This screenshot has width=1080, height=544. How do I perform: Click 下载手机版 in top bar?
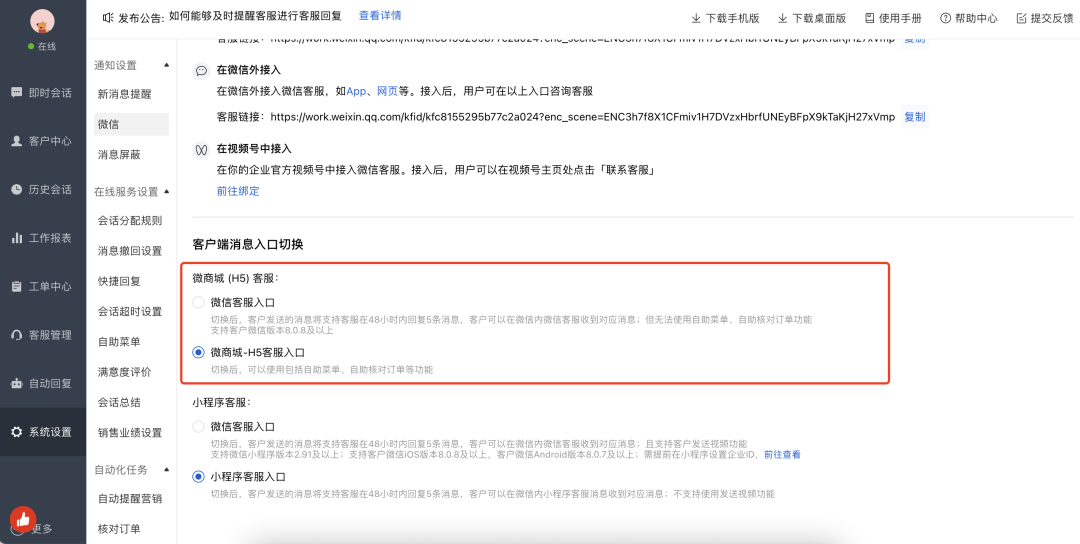click(x=725, y=19)
